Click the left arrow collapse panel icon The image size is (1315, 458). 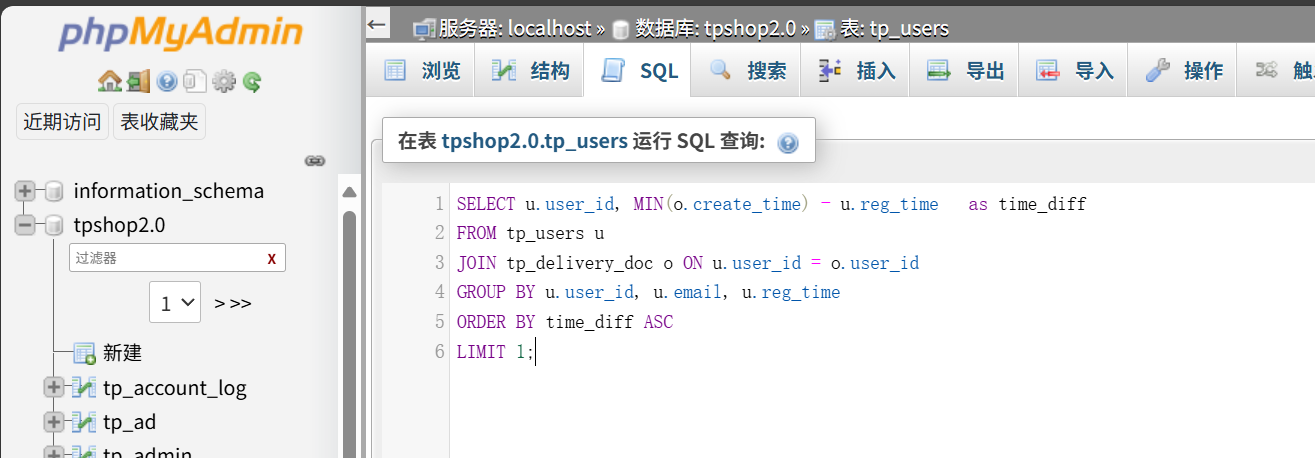(x=377, y=26)
